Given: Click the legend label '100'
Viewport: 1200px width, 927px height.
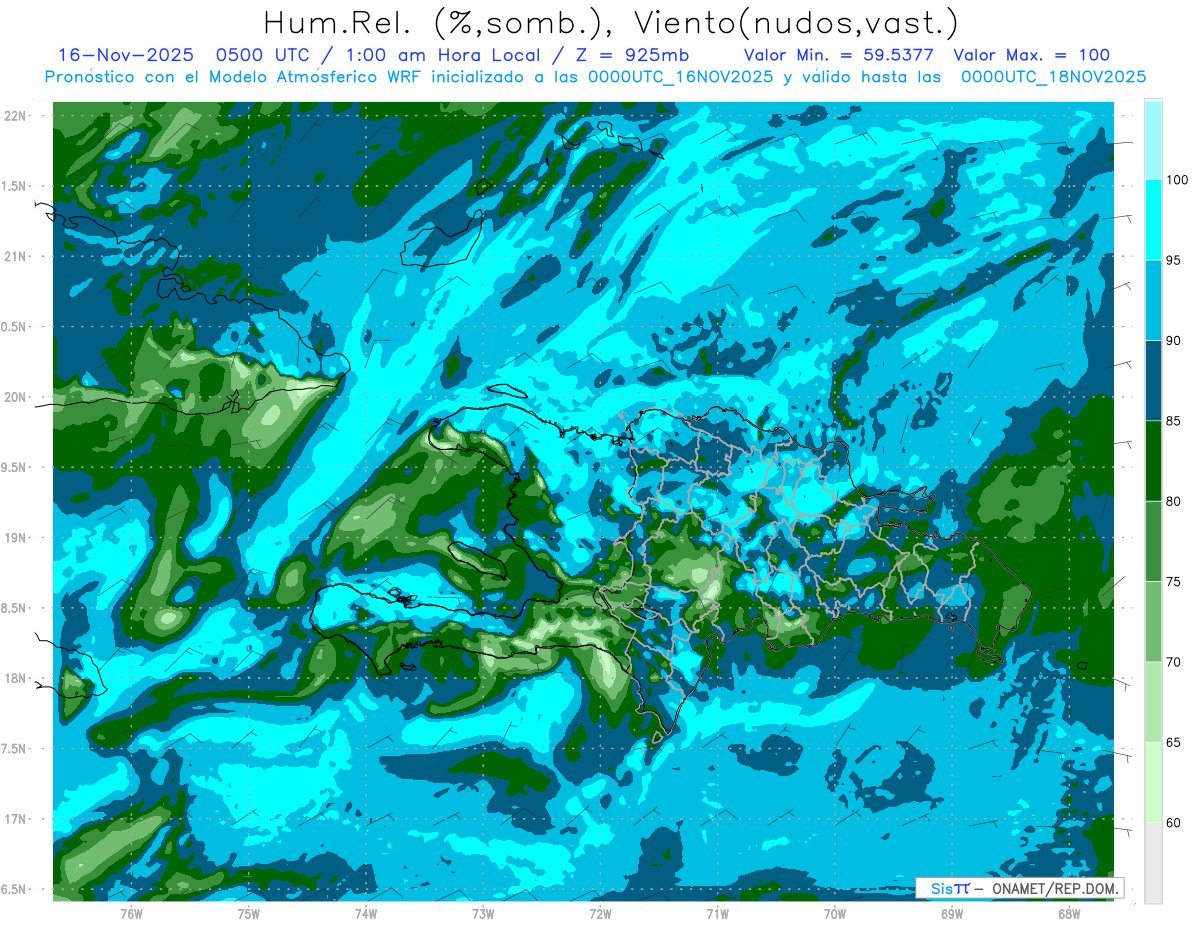Looking at the screenshot, I should click(x=1177, y=181).
